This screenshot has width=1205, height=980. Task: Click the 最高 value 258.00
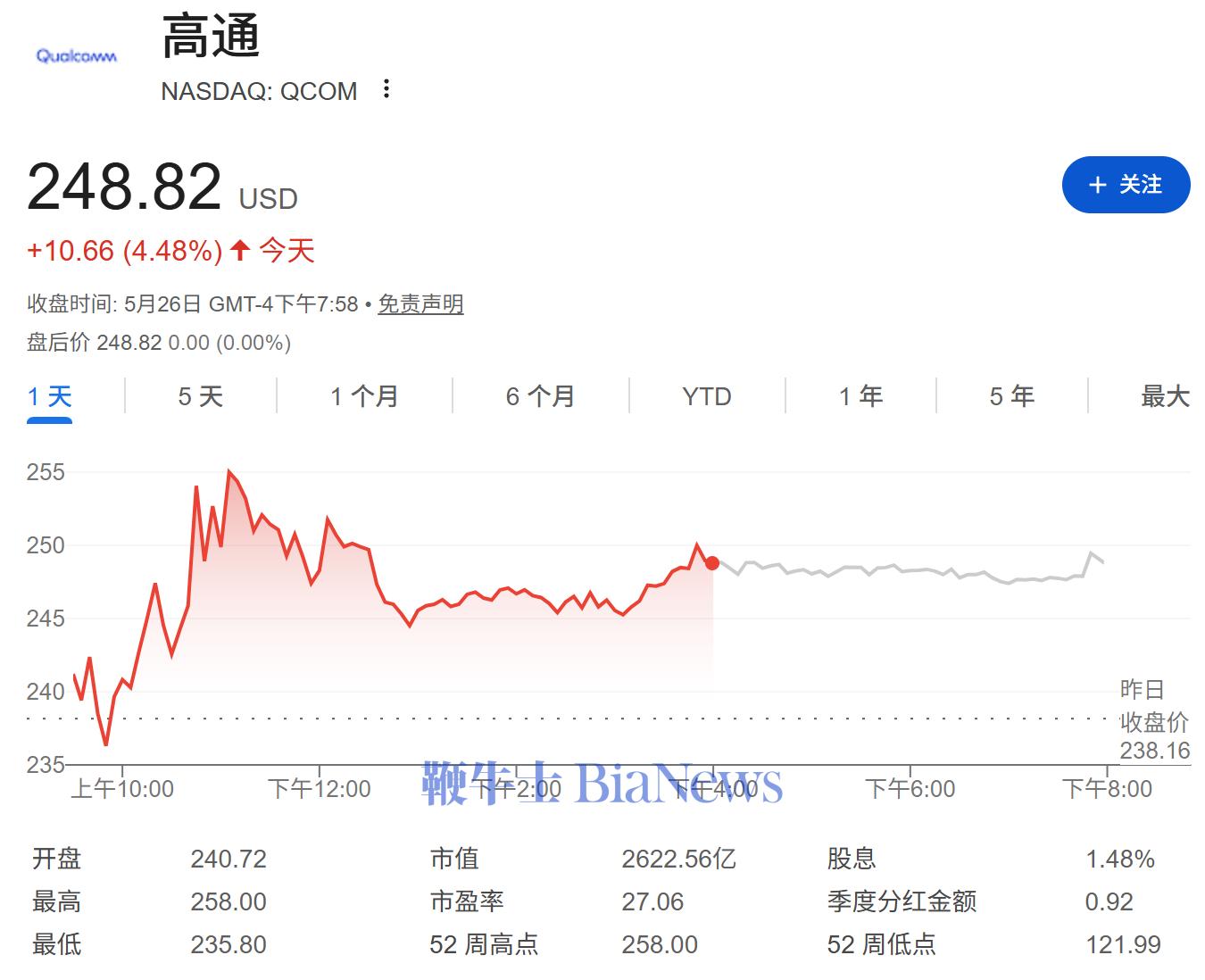pos(229,901)
